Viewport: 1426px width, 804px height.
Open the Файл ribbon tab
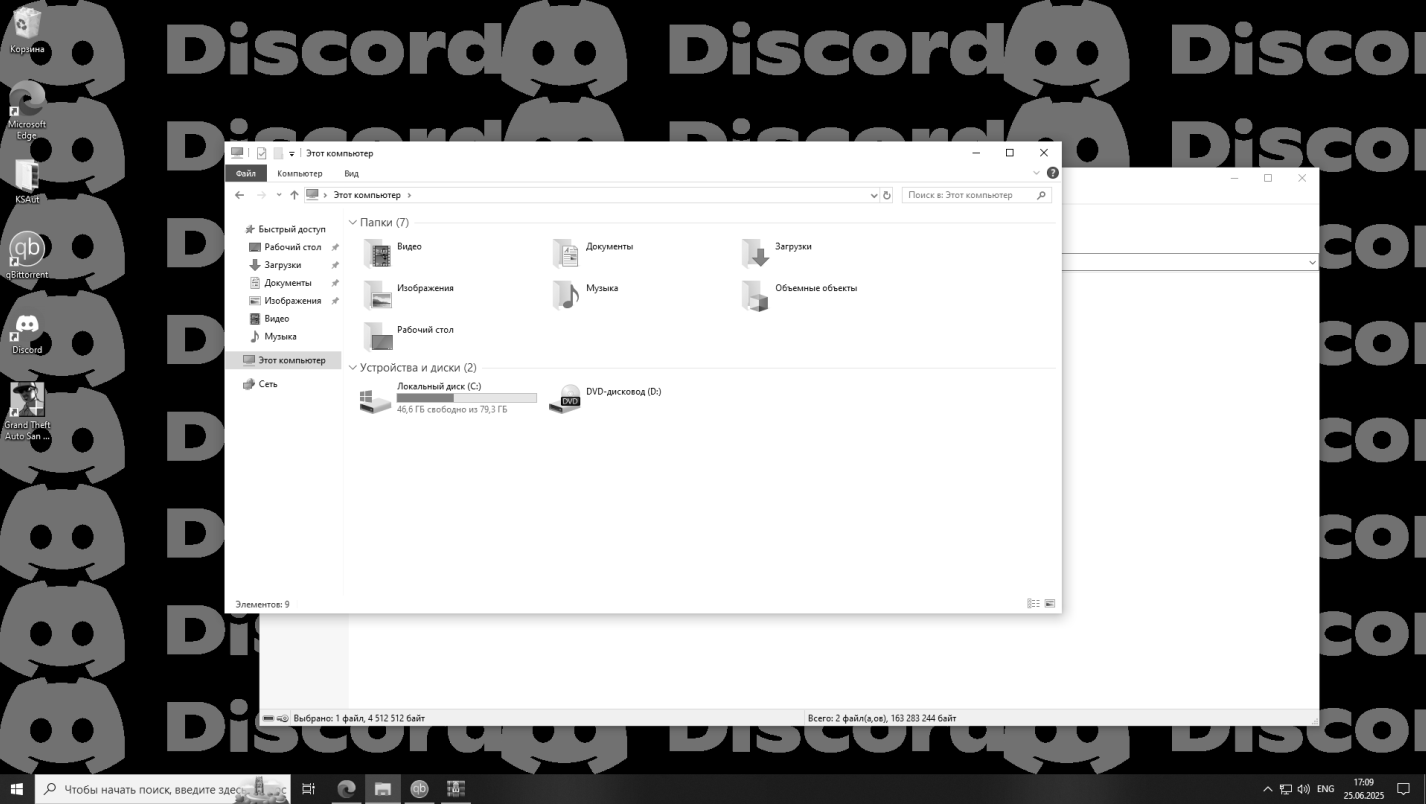(x=246, y=173)
